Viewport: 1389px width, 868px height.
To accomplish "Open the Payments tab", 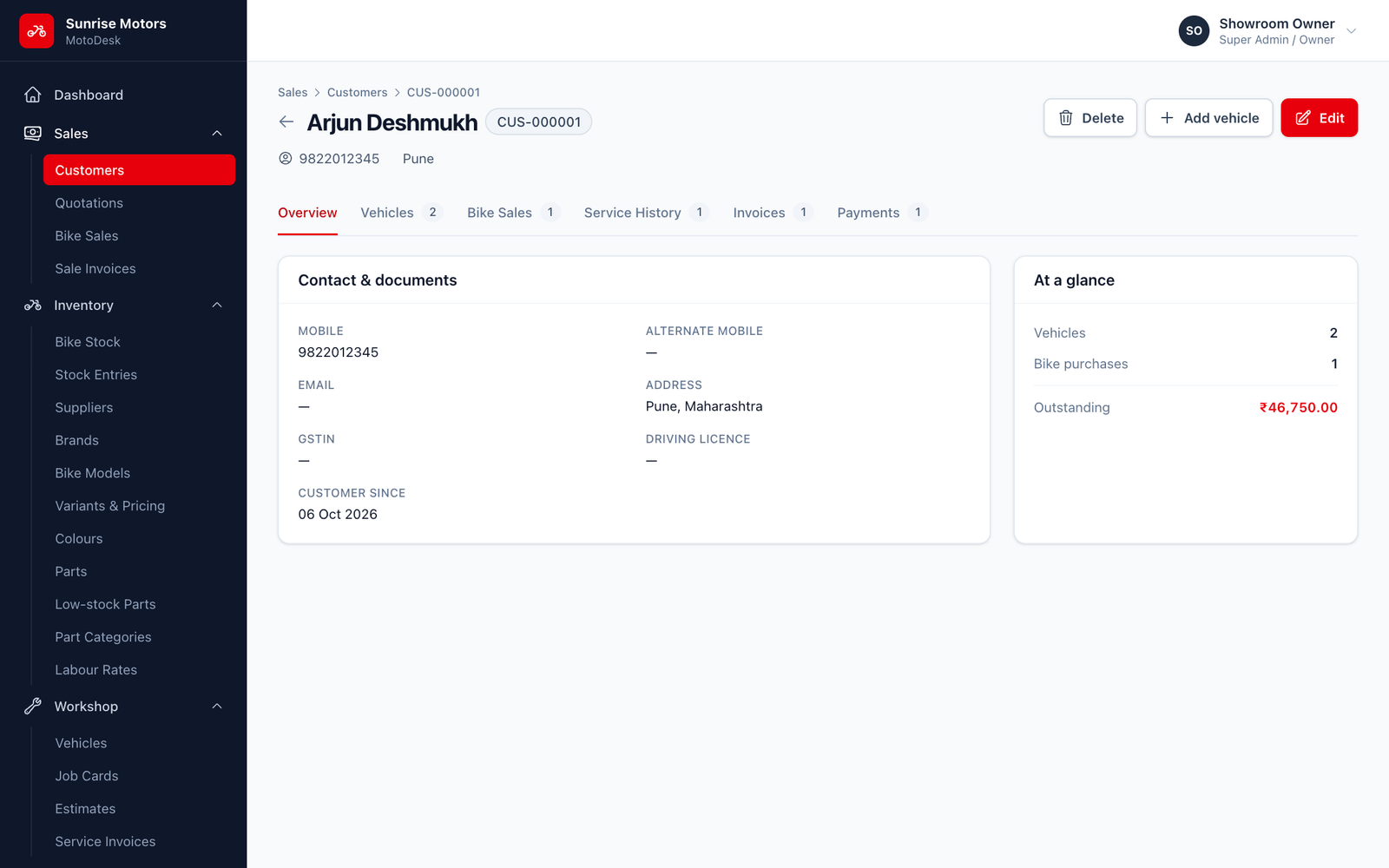I will 882,213.
